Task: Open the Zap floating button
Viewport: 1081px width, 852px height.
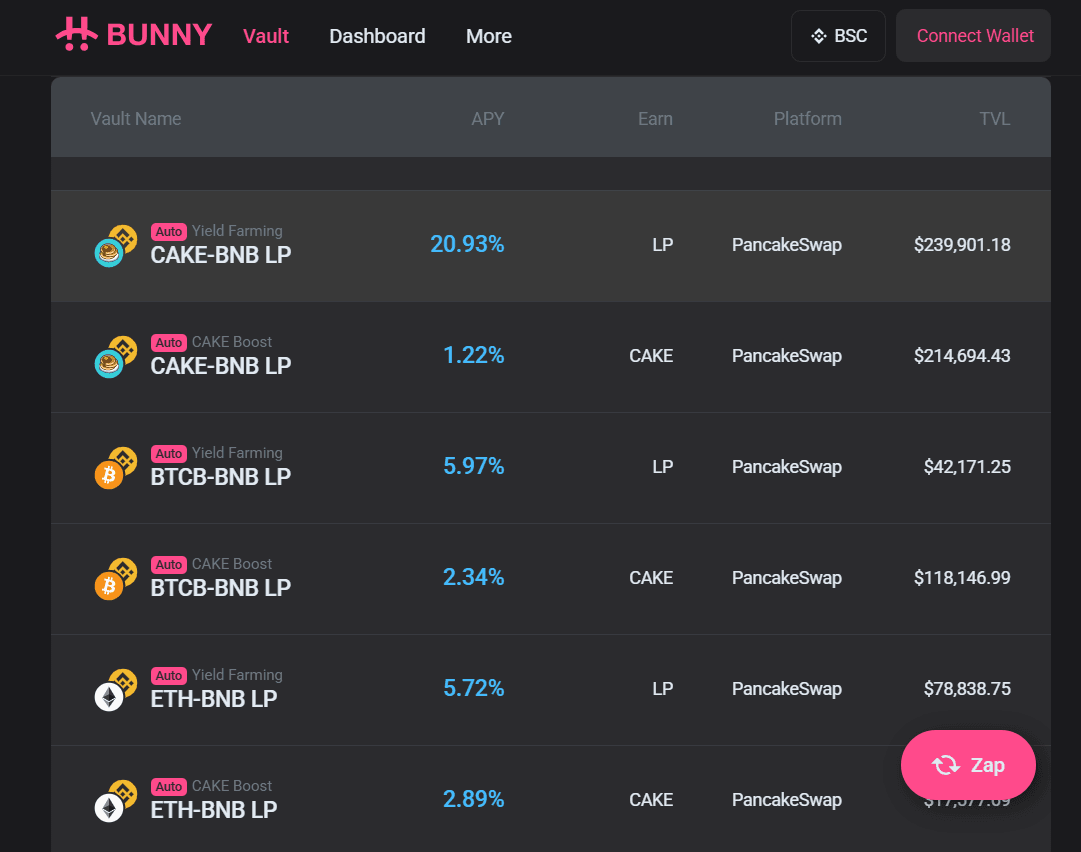Action: tap(968, 765)
